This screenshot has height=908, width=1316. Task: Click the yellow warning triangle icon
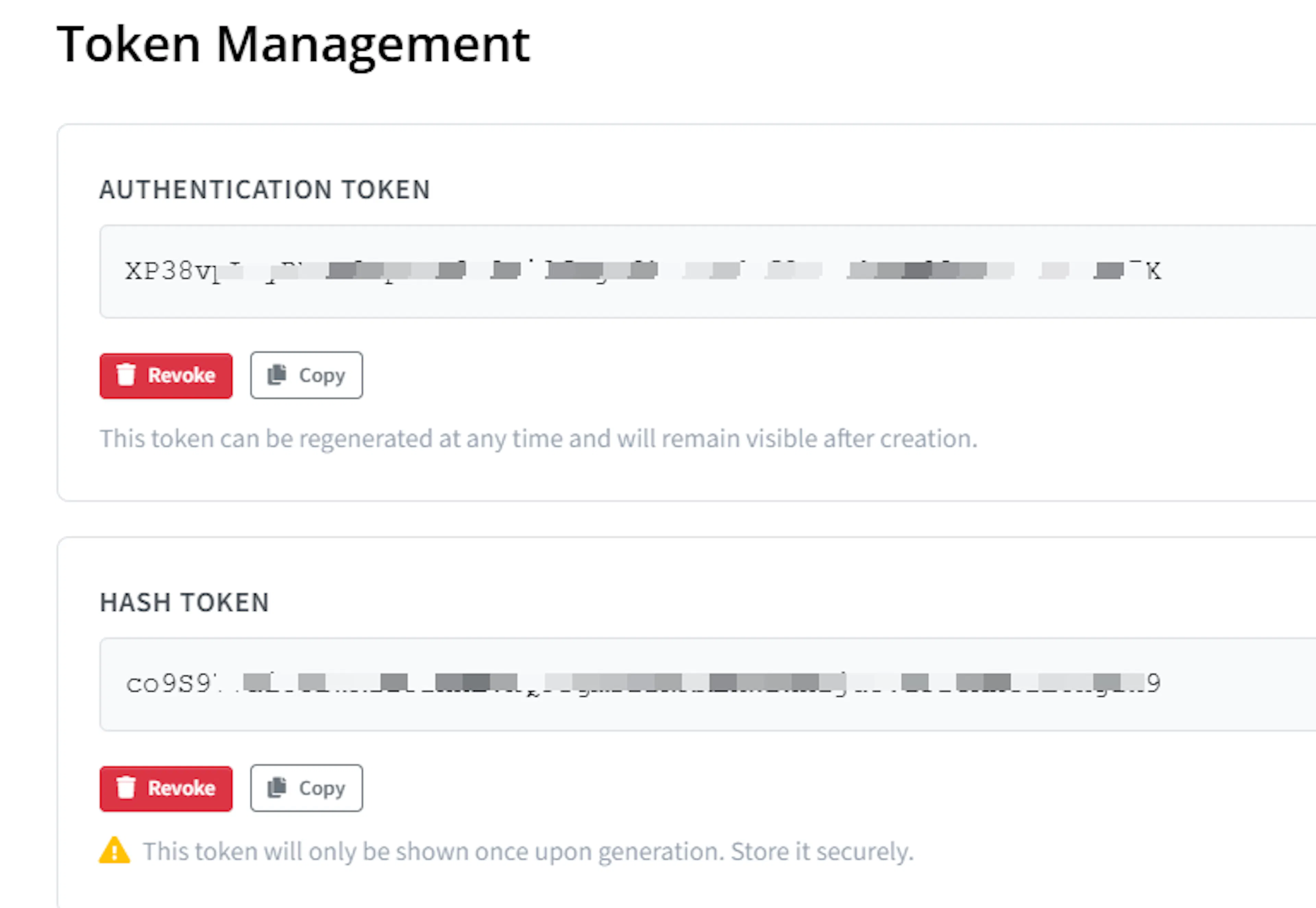114,850
